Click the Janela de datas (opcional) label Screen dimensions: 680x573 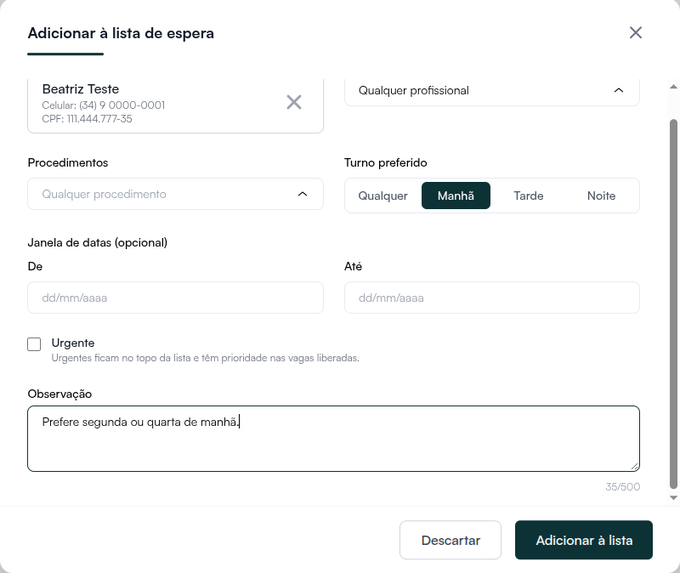(97, 242)
